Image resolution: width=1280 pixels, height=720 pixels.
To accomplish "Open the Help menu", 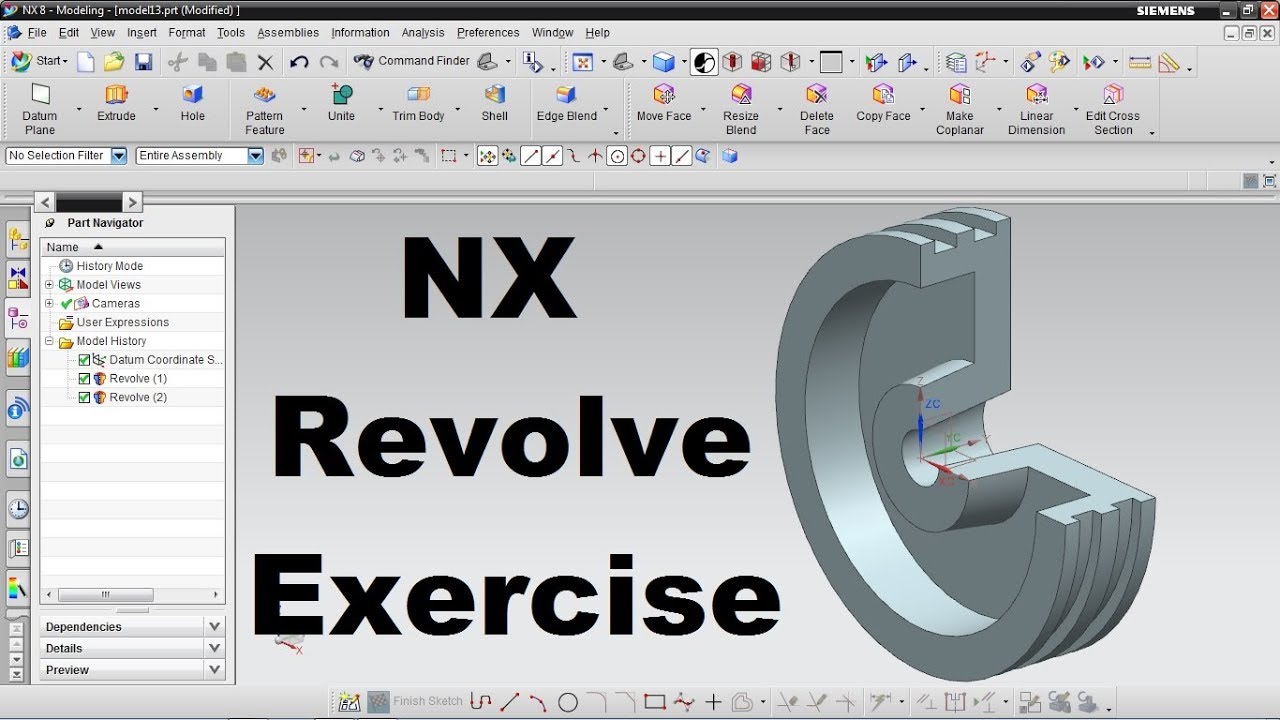I will tap(597, 33).
